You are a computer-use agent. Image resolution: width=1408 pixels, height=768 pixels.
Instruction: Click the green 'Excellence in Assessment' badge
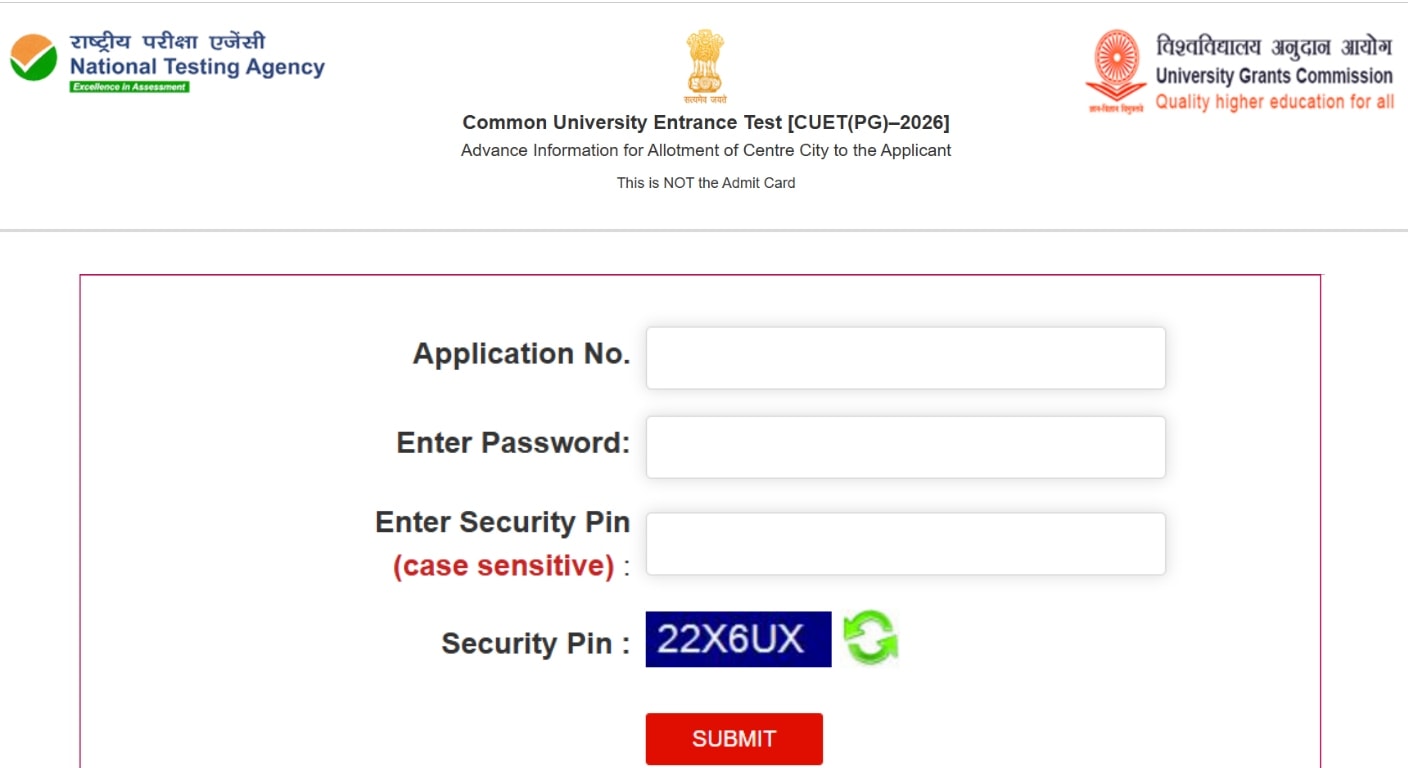pyautogui.click(x=129, y=87)
